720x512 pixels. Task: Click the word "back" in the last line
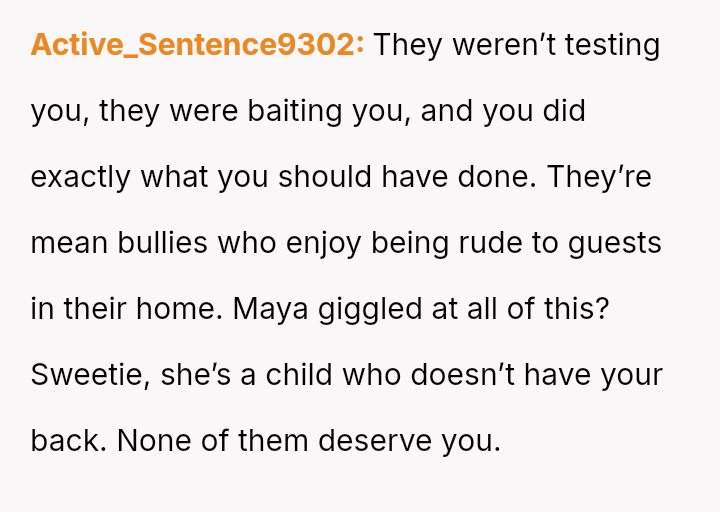coord(64,441)
